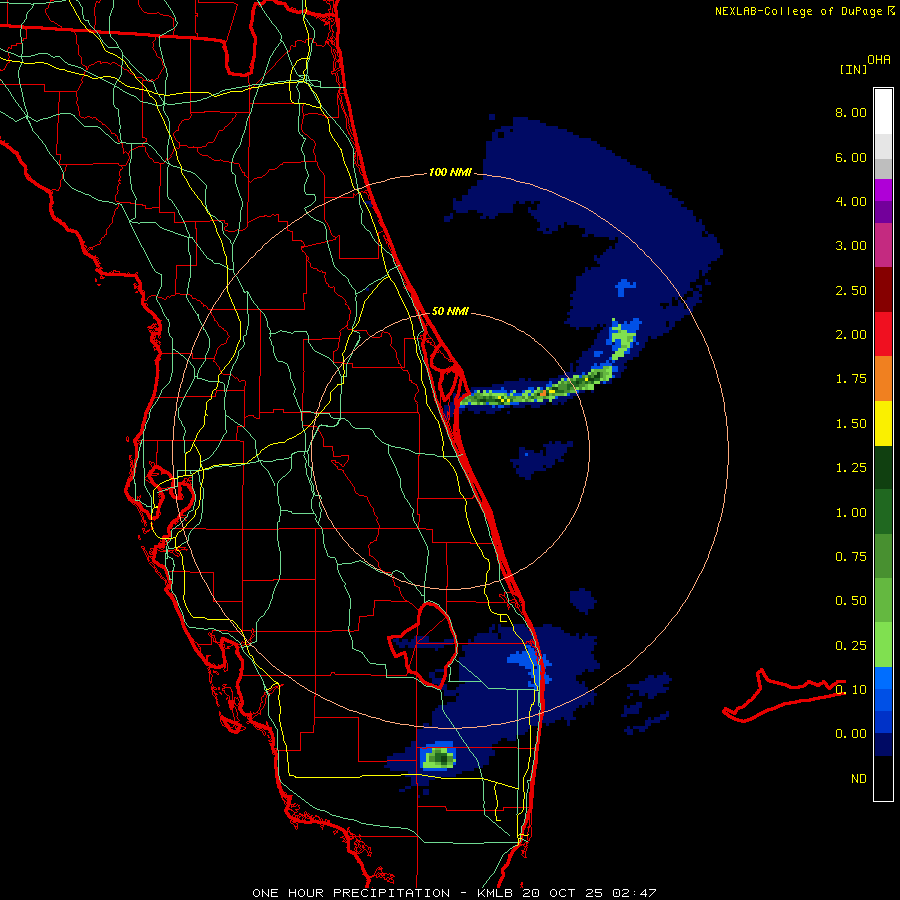This screenshot has height=900, width=900.
Task: Click the 1.50 scale value
Action: tap(851, 424)
